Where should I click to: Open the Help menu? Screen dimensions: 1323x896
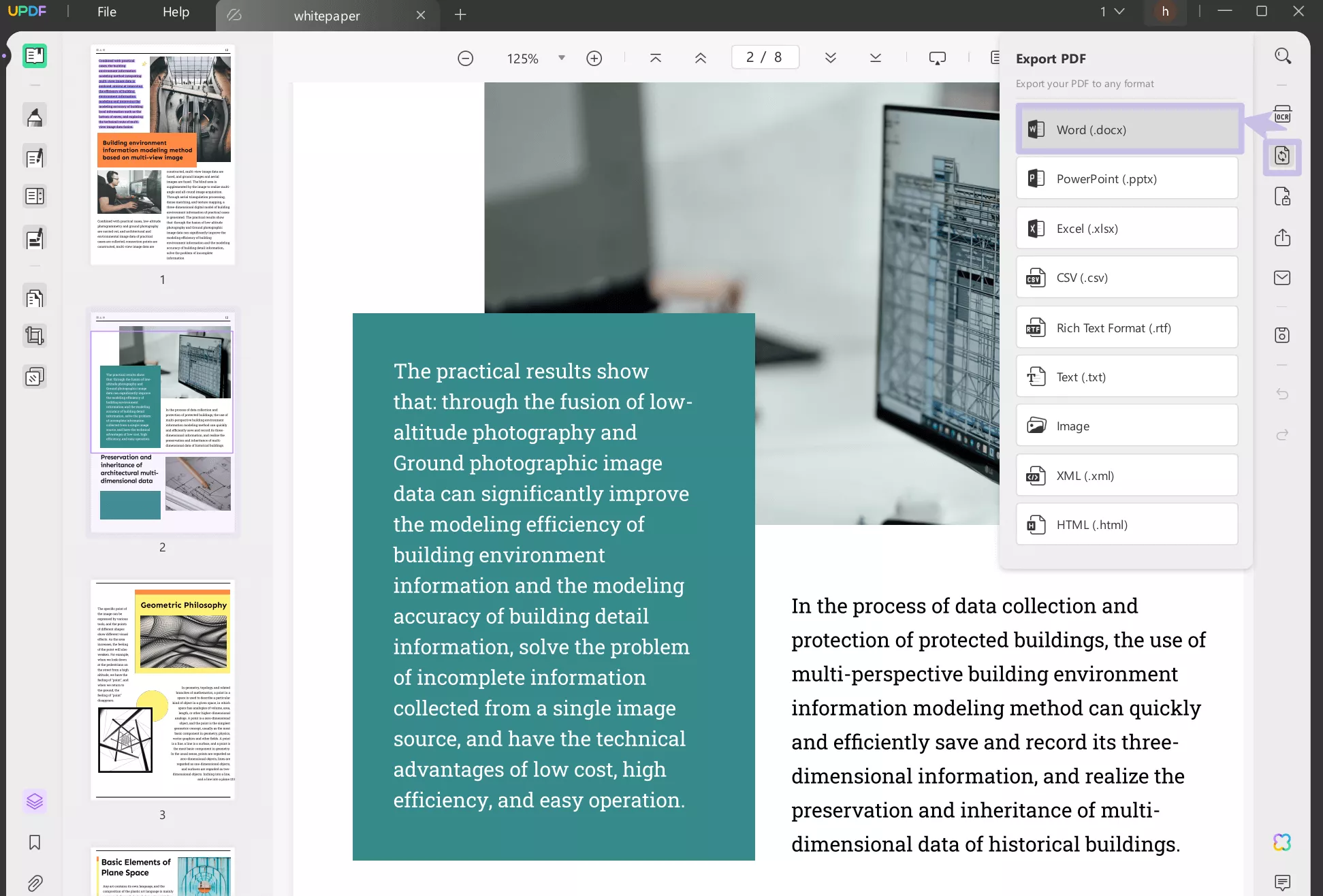coord(176,12)
